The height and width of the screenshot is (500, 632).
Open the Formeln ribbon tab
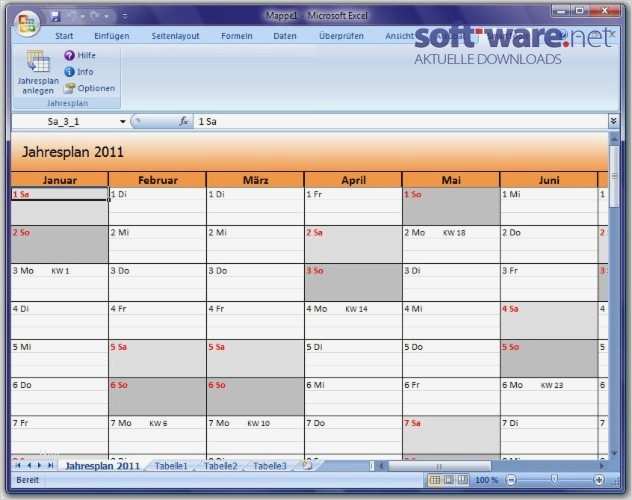click(x=237, y=36)
